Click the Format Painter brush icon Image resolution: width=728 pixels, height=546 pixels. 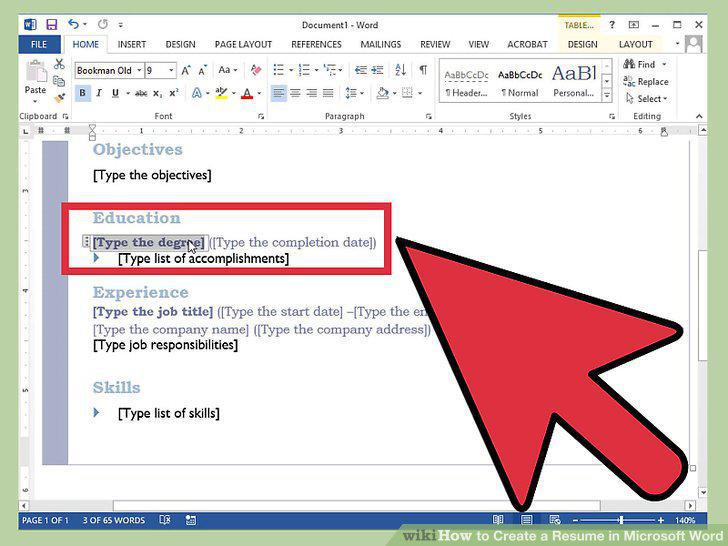(59, 98)
